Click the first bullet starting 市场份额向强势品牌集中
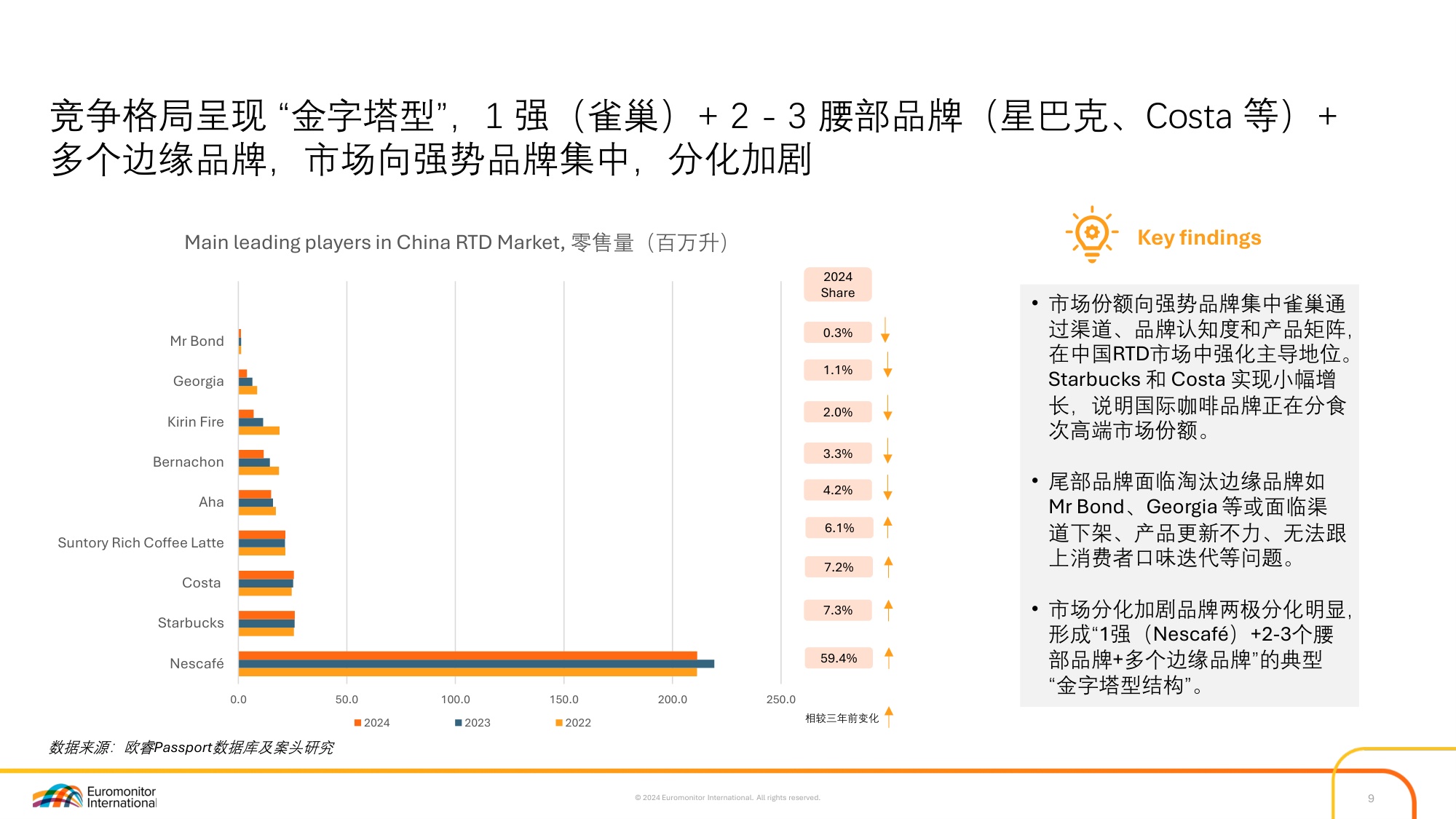The image size is (1456, 819). 1200,367
